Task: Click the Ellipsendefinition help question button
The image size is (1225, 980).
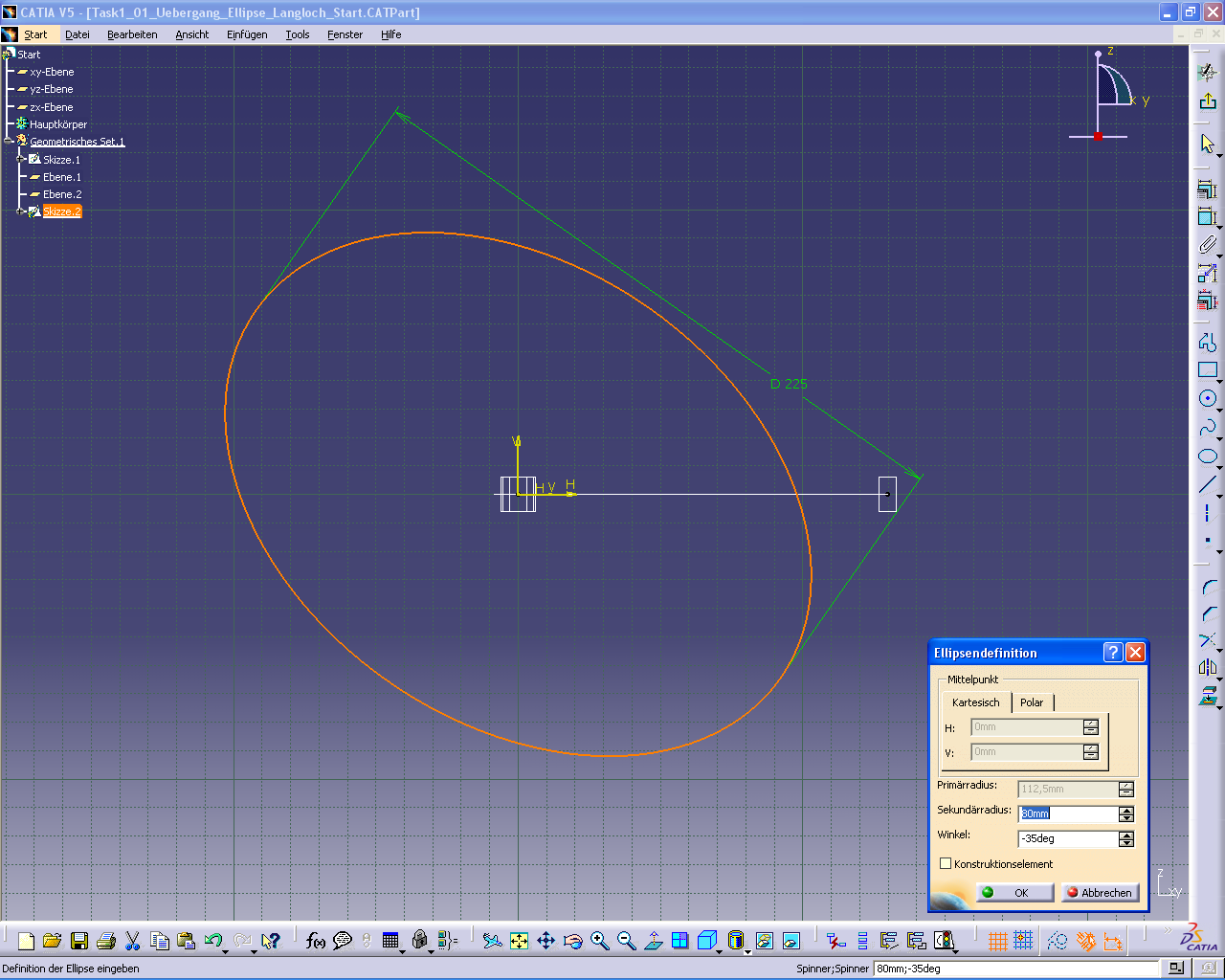Action: tap(1113, 652)
